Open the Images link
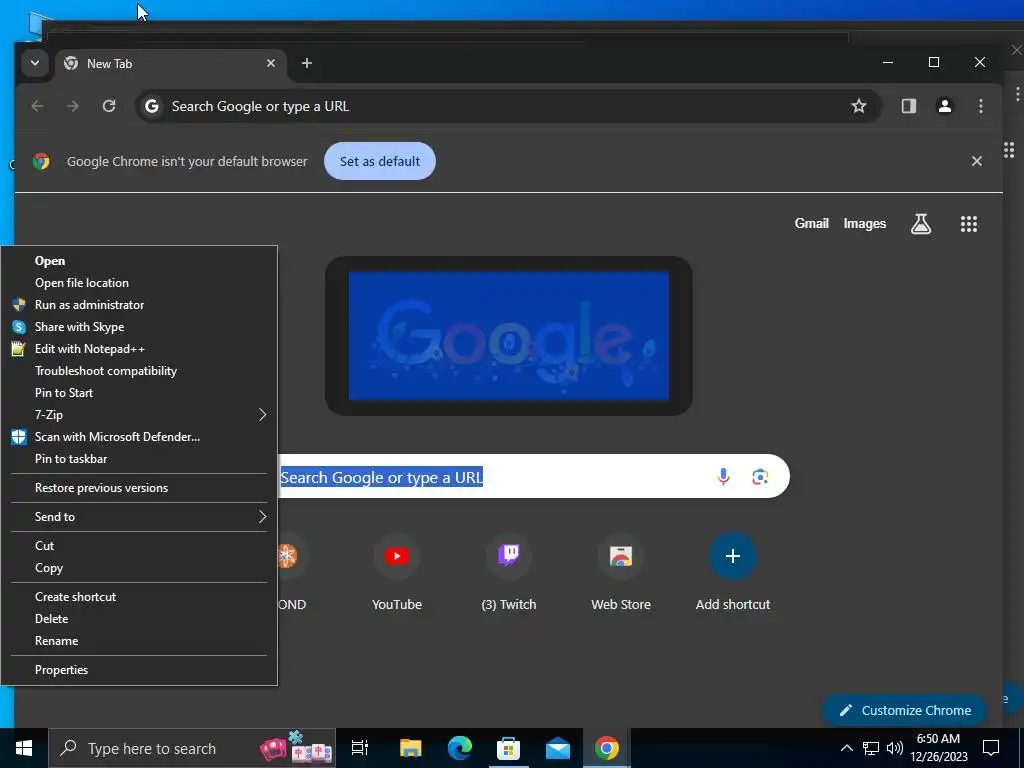The height and width of the screenshot is (768, 1024). tap(865, 223)
